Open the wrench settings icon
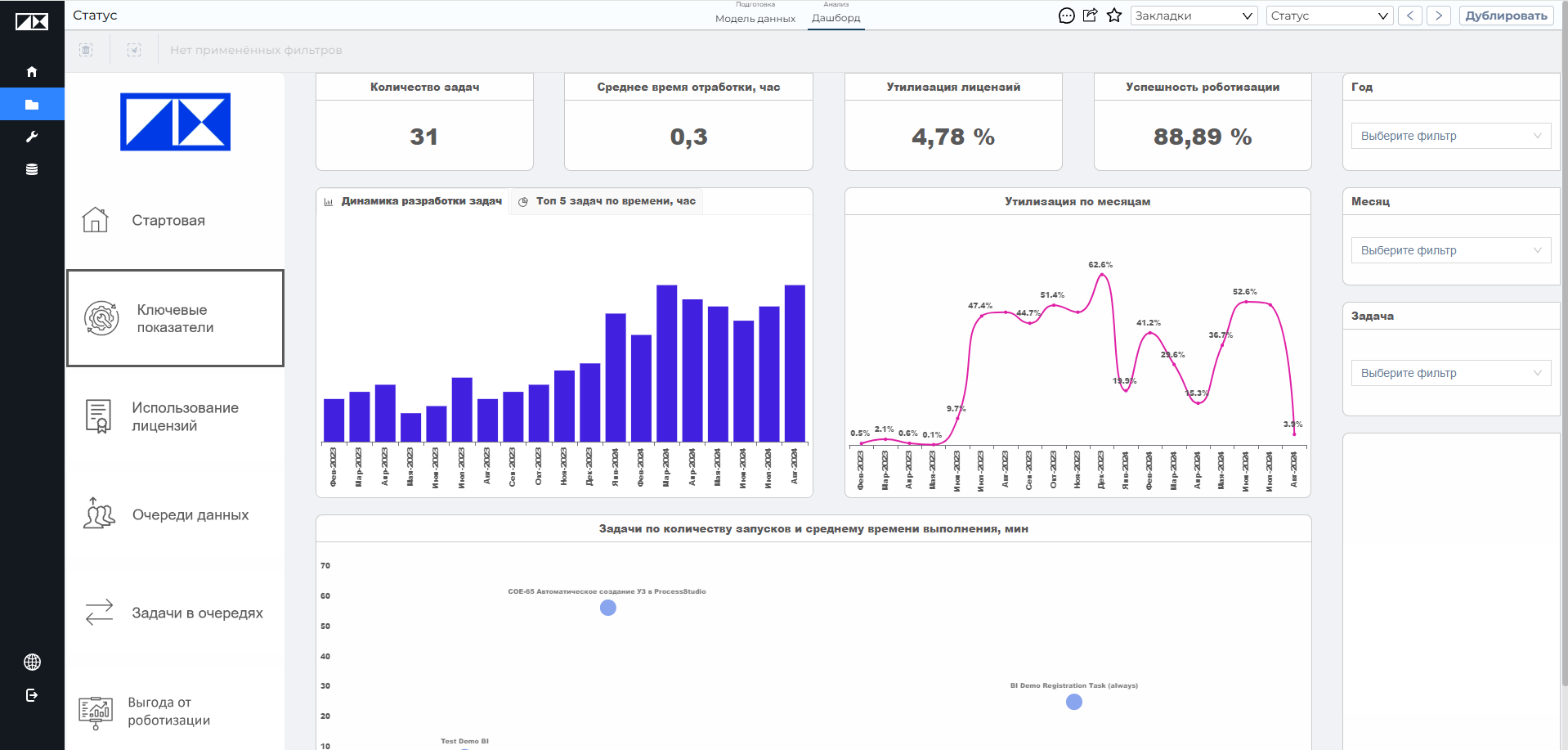 click(x=32, y=137)
